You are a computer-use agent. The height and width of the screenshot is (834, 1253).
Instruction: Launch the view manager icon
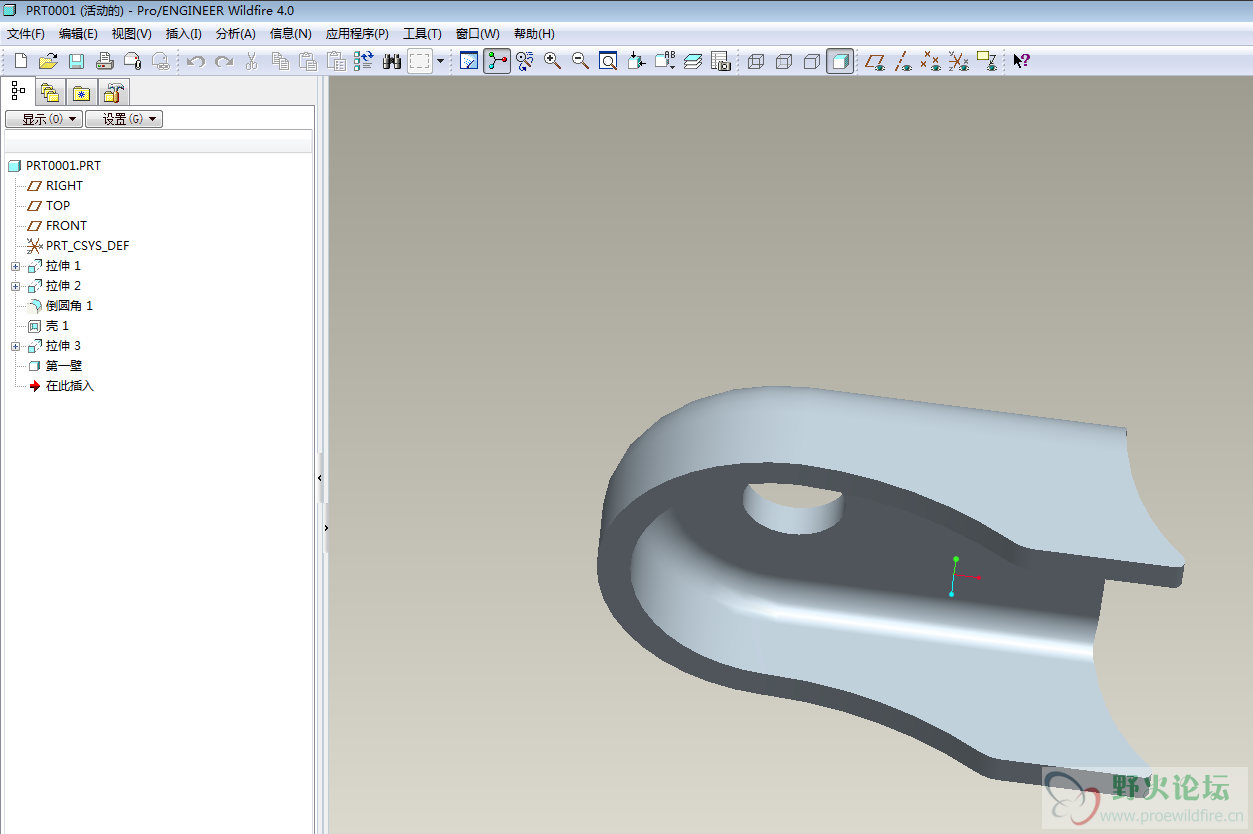pyautogui.click(x=721, y=61)
